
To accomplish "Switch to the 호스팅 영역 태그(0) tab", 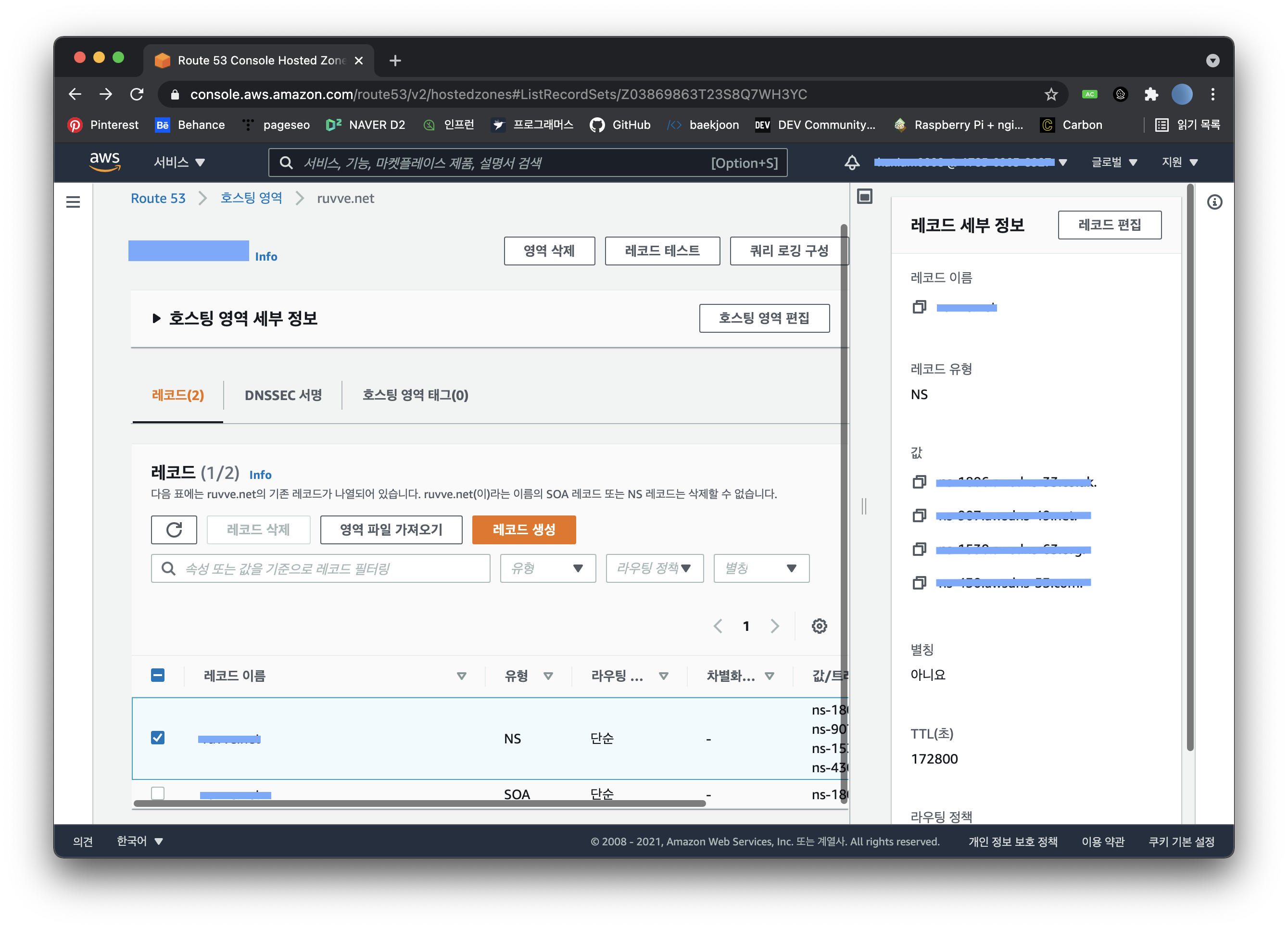I will tap(415, 395).
